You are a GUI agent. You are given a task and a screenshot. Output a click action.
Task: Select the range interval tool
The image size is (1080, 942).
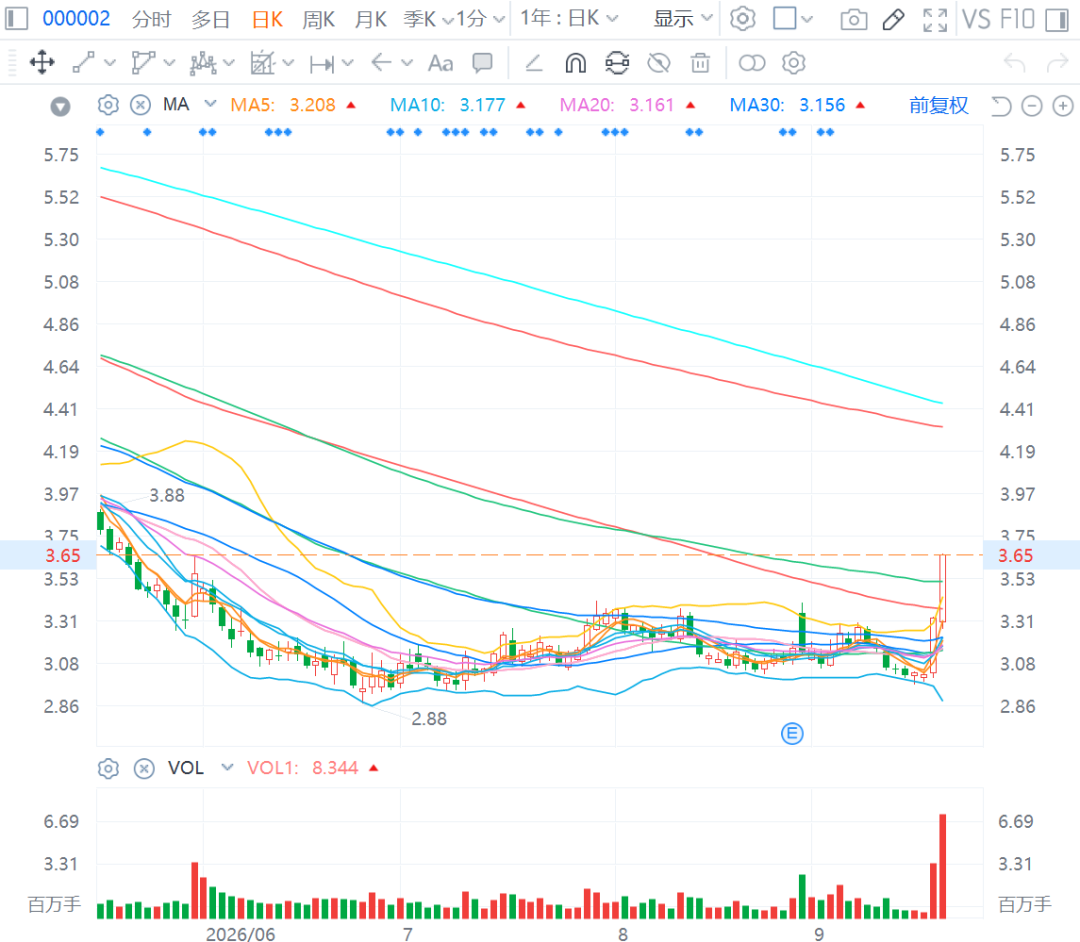click(322, 63)
